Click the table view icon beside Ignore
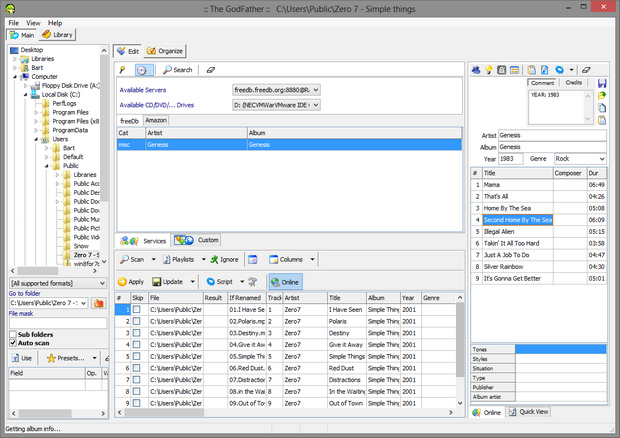This screenshot has height=438, width=620. pyautogui.click(x=253, y=260)
